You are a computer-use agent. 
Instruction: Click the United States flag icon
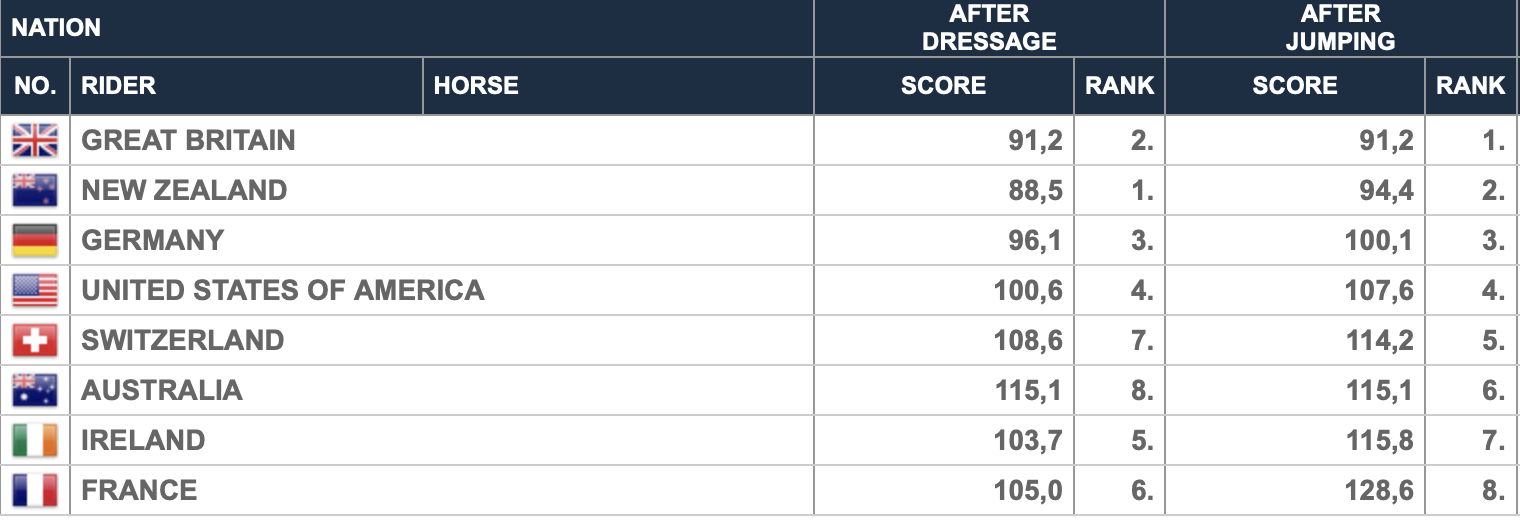(35, 290)
